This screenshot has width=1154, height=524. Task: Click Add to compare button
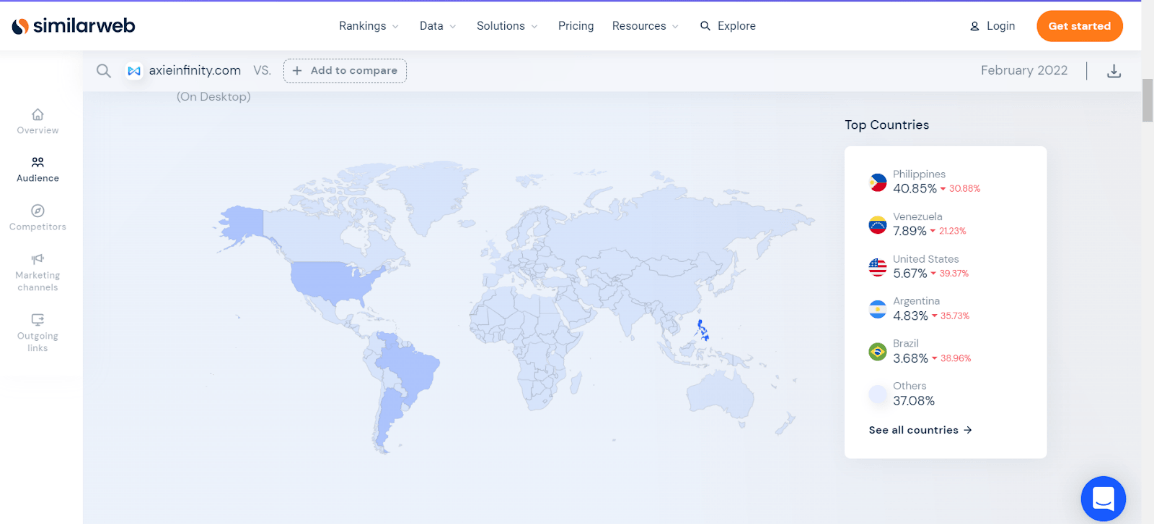[345, 71]
